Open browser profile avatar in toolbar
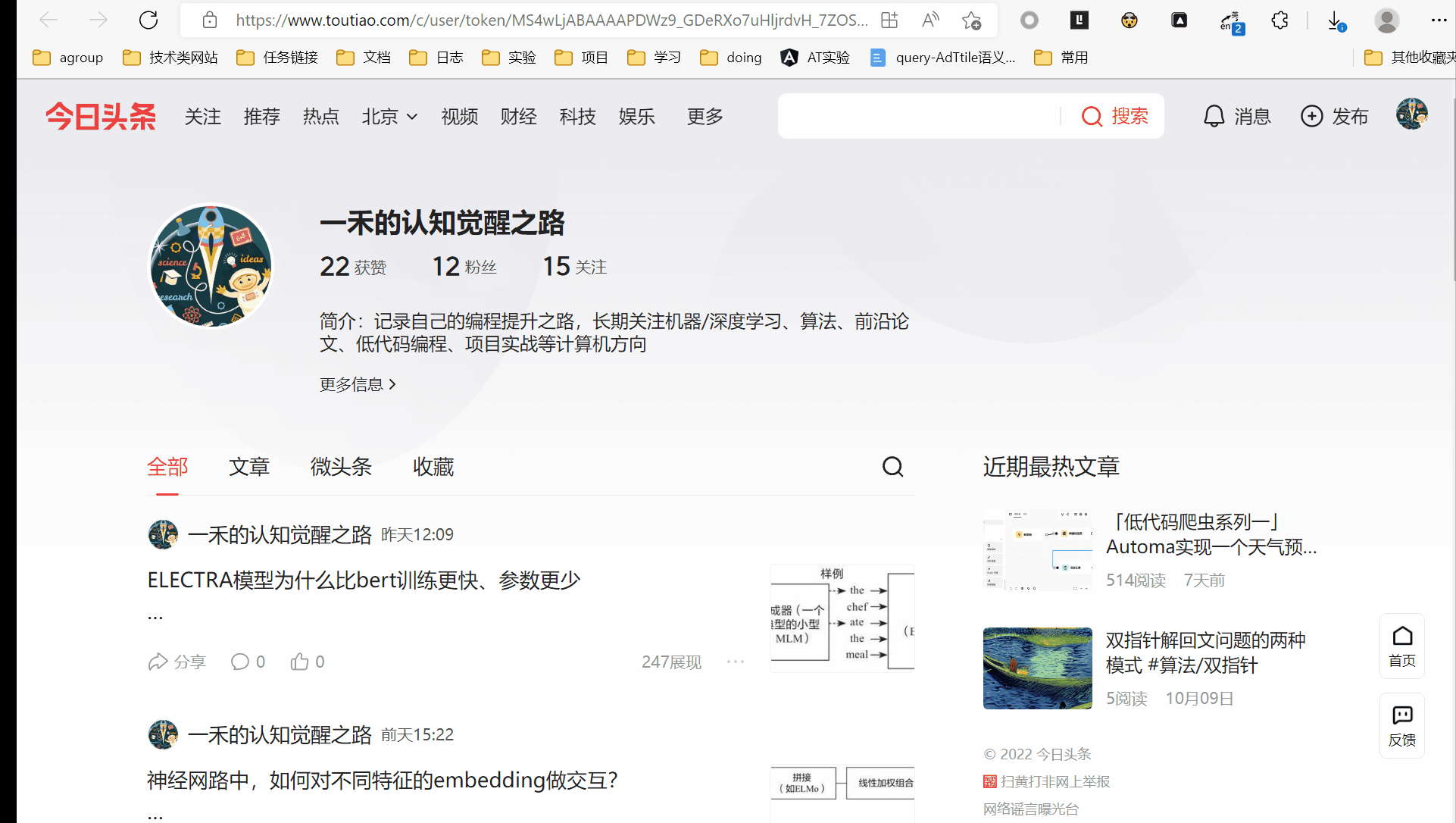 tap(1386, 20)
